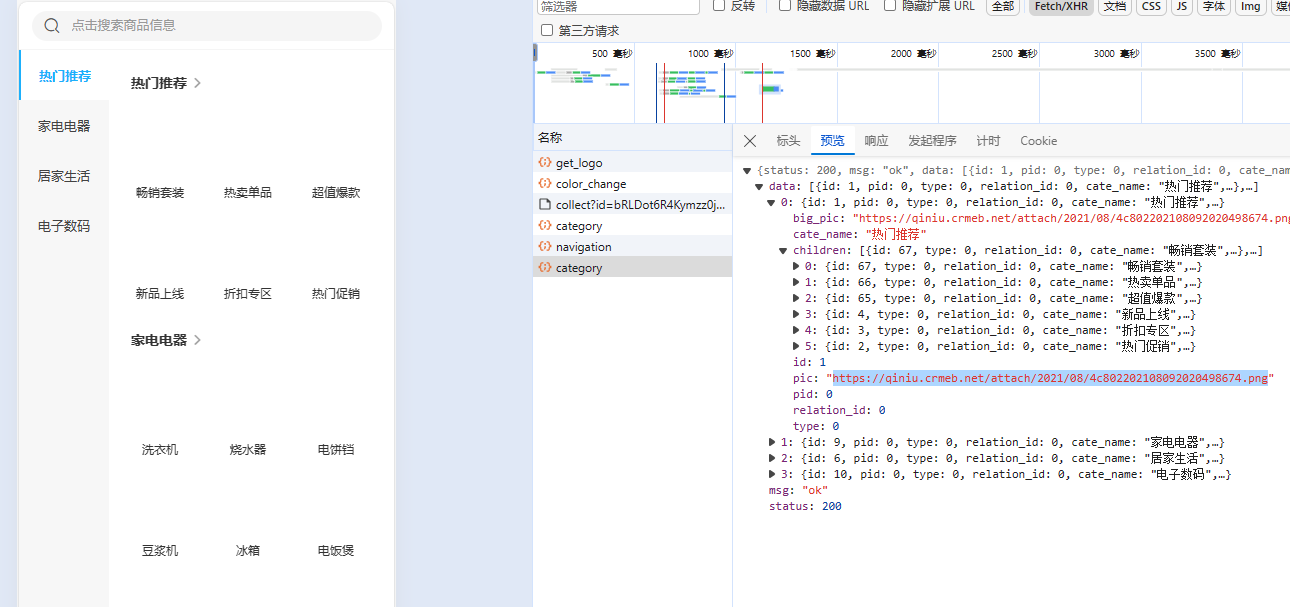Close the request details panel with X

(750, 141)
